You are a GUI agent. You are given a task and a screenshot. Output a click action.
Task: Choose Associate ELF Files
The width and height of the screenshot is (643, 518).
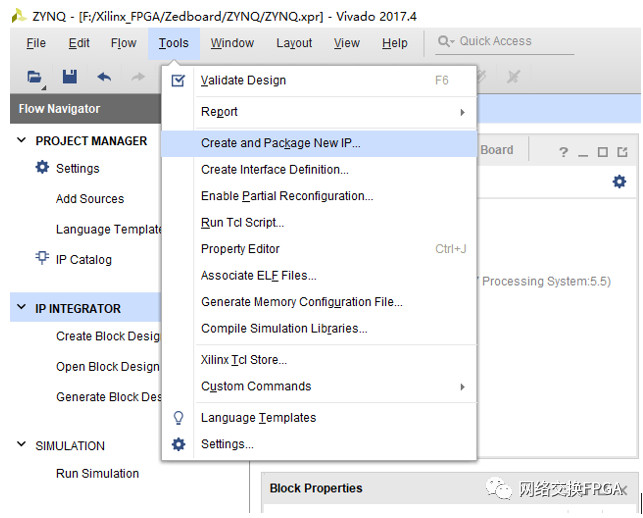[319, 276]
